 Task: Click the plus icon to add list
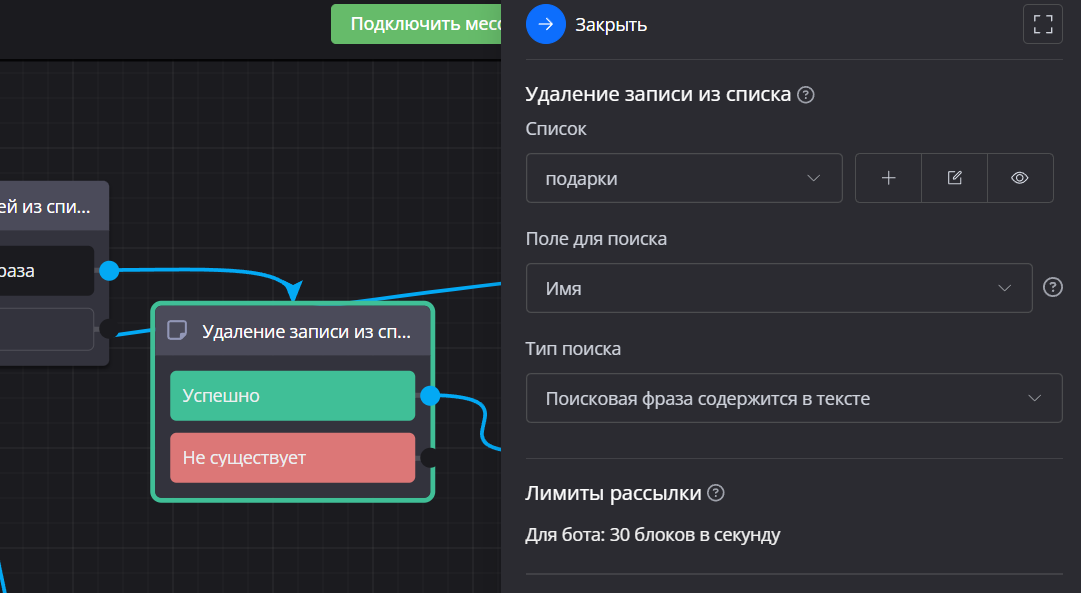tap(888, 178)
